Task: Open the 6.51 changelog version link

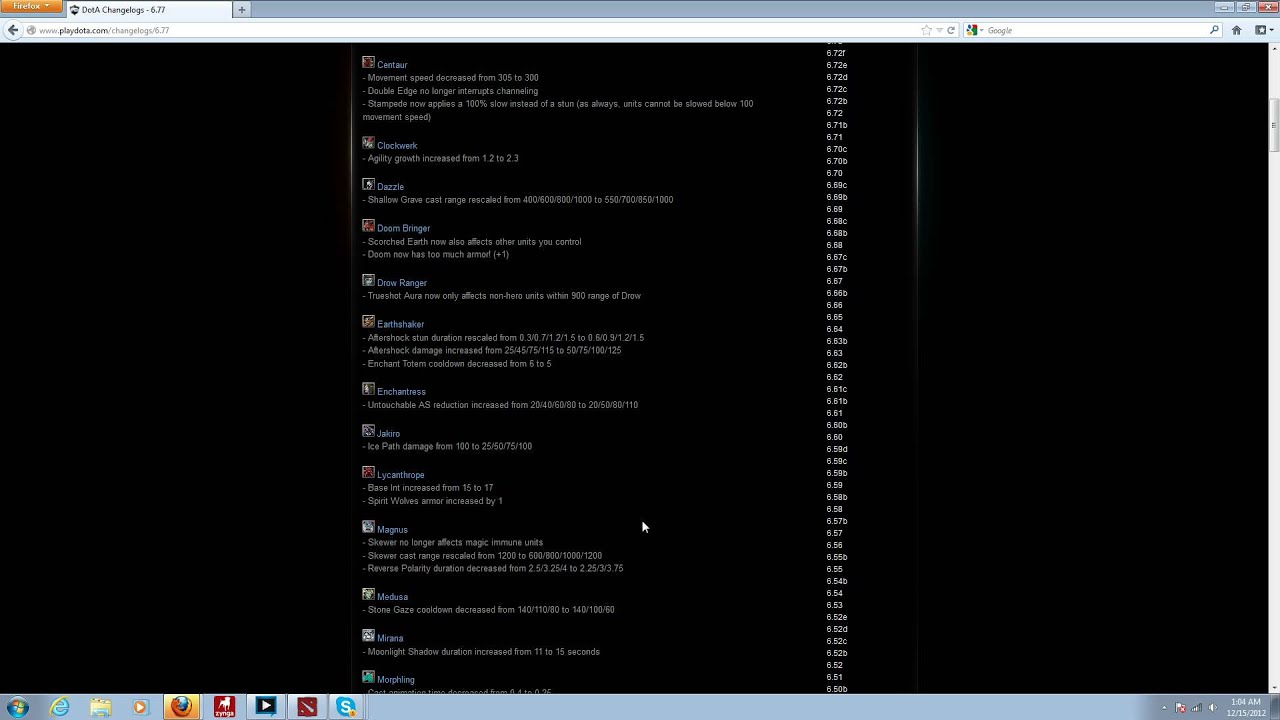Action: (x=834, y=677)
